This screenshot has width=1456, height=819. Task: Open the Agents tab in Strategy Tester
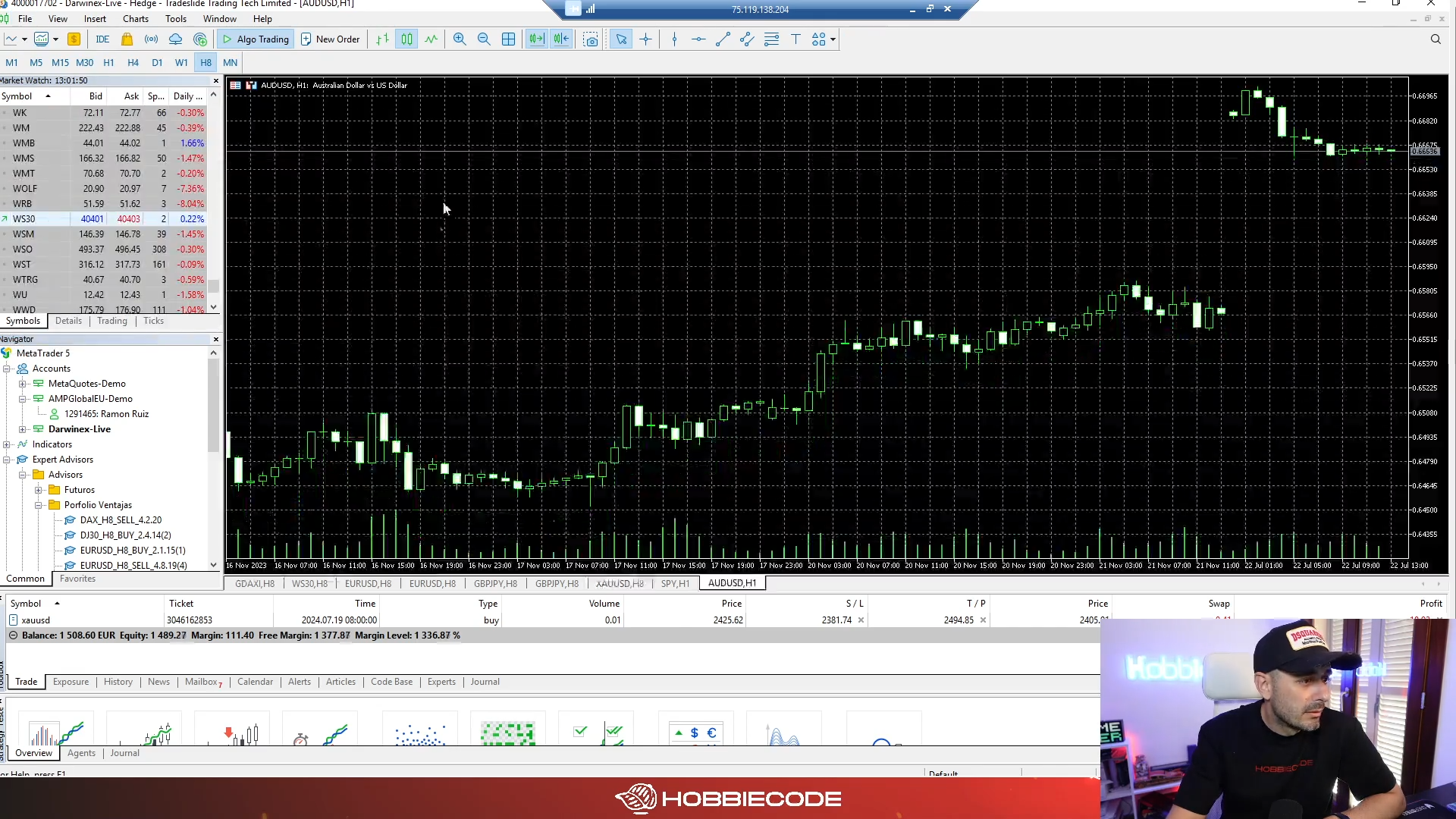click(81, 753)
